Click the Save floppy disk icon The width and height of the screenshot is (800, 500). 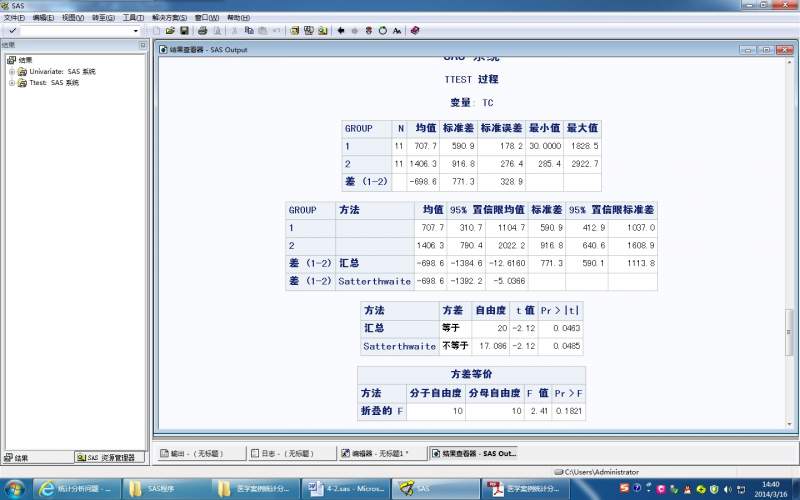click(x=185, y=31)
